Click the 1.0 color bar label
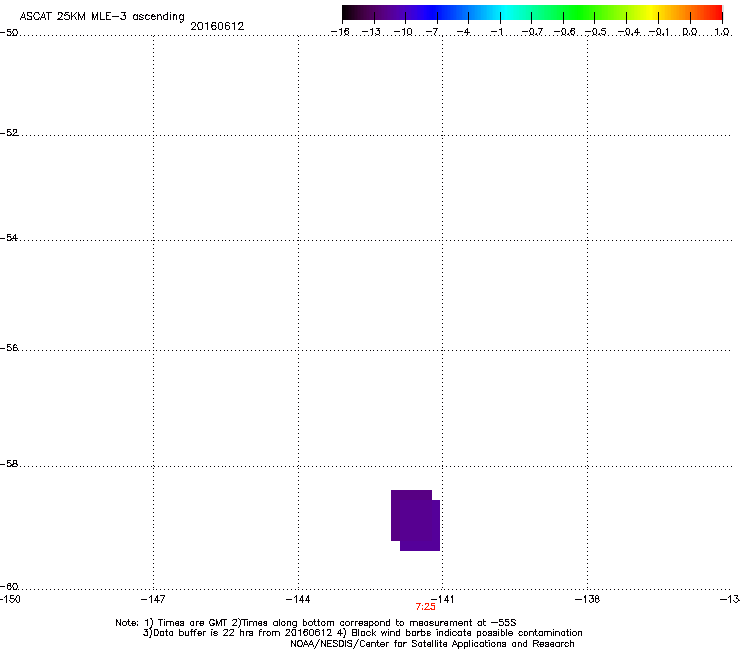 click(722, 32)
